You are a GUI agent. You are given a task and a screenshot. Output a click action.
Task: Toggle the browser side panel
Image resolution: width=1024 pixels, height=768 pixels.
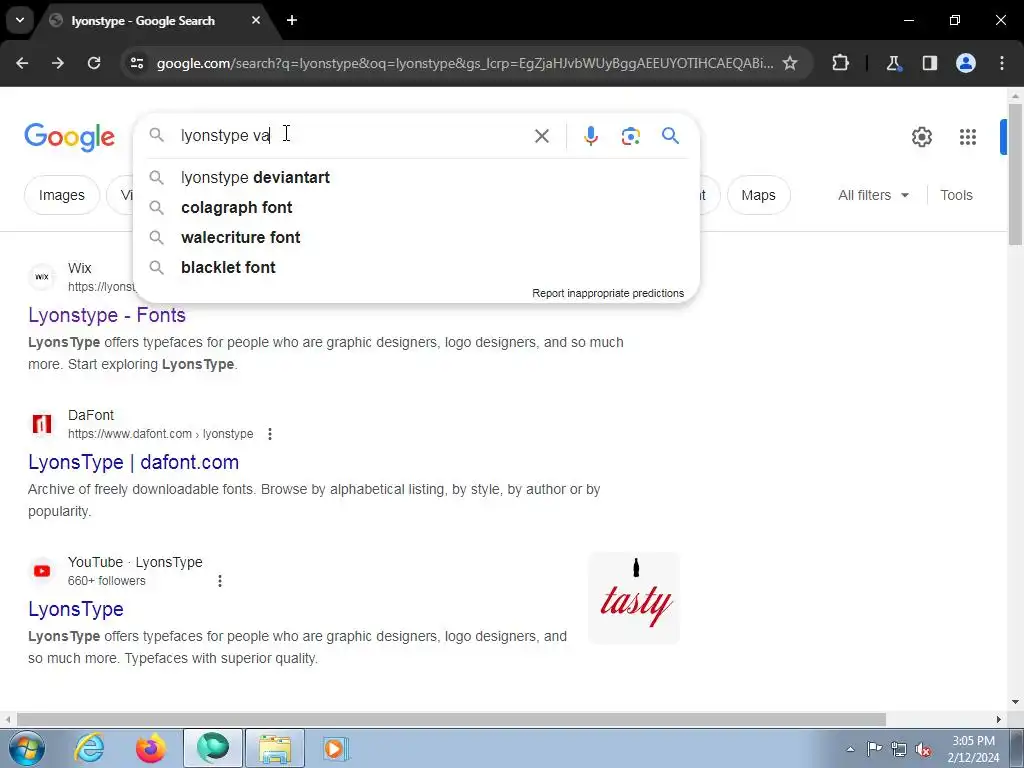click(x=929, y=63)
